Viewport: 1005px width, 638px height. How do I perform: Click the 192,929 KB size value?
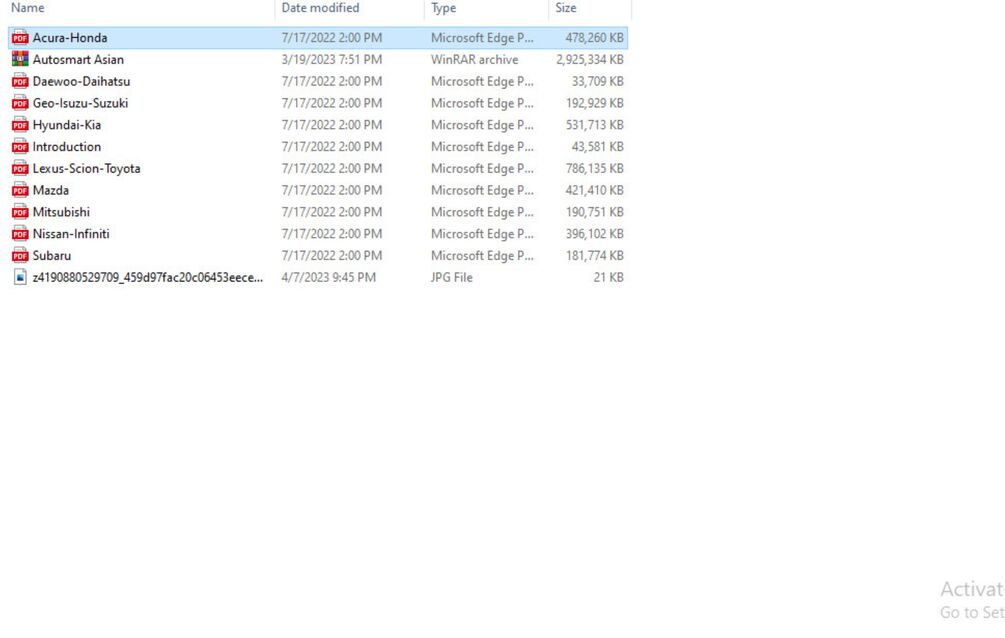[594, 103]
